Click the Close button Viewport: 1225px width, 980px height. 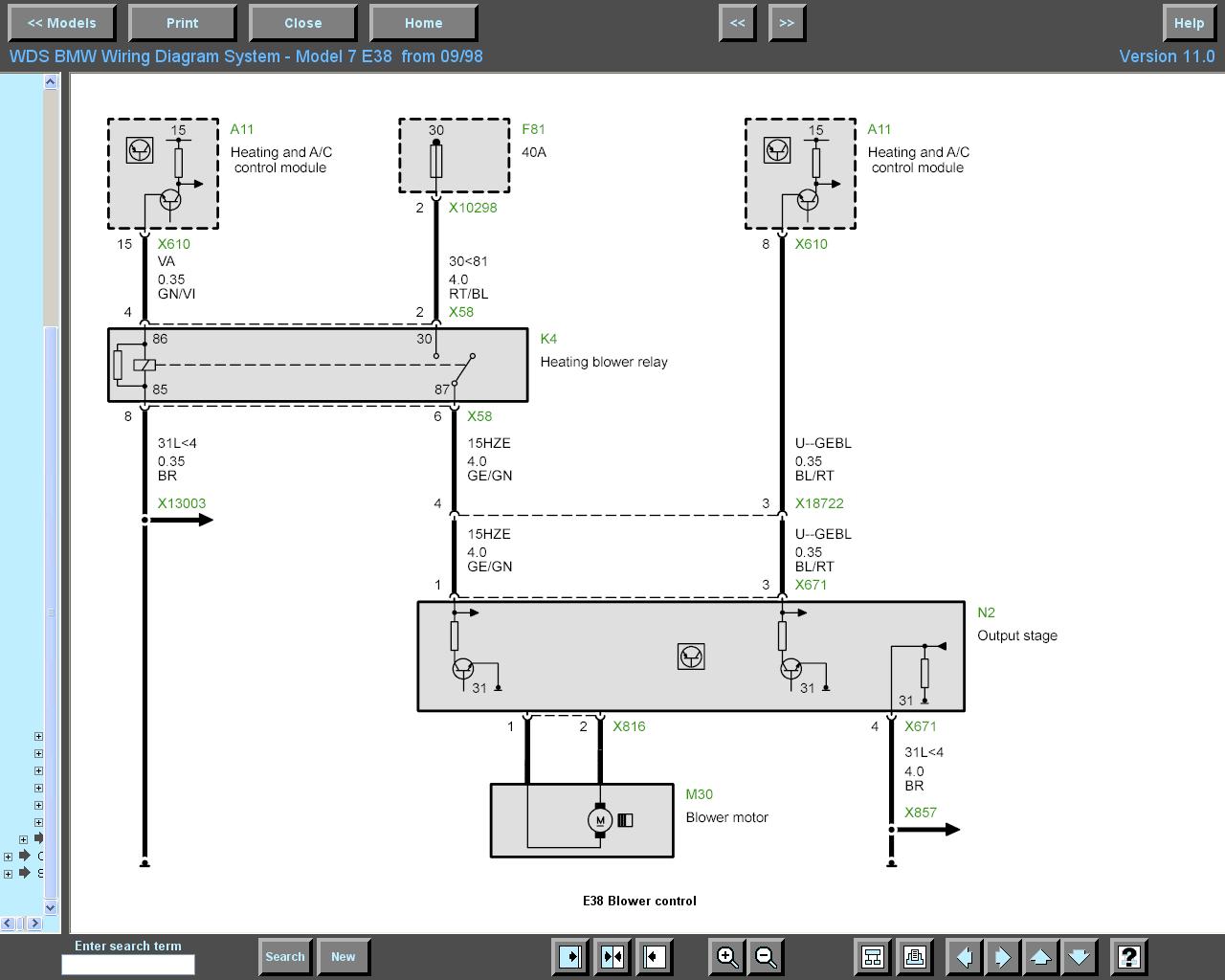coord(302,23)
